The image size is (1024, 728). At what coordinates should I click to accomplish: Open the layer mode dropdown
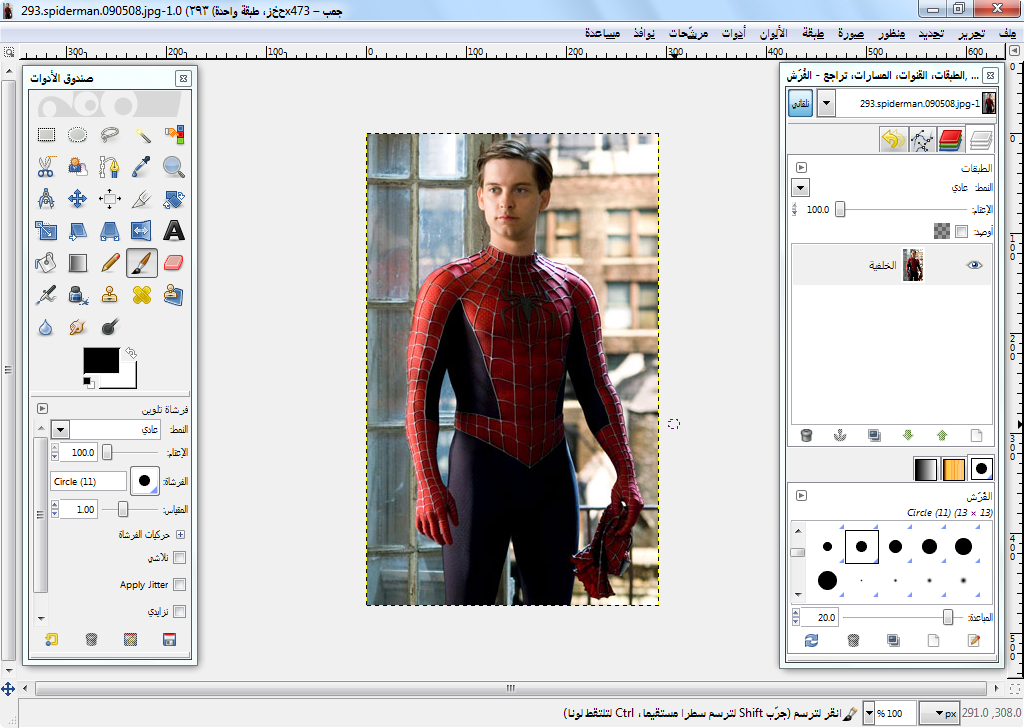(x=801, y=188)
